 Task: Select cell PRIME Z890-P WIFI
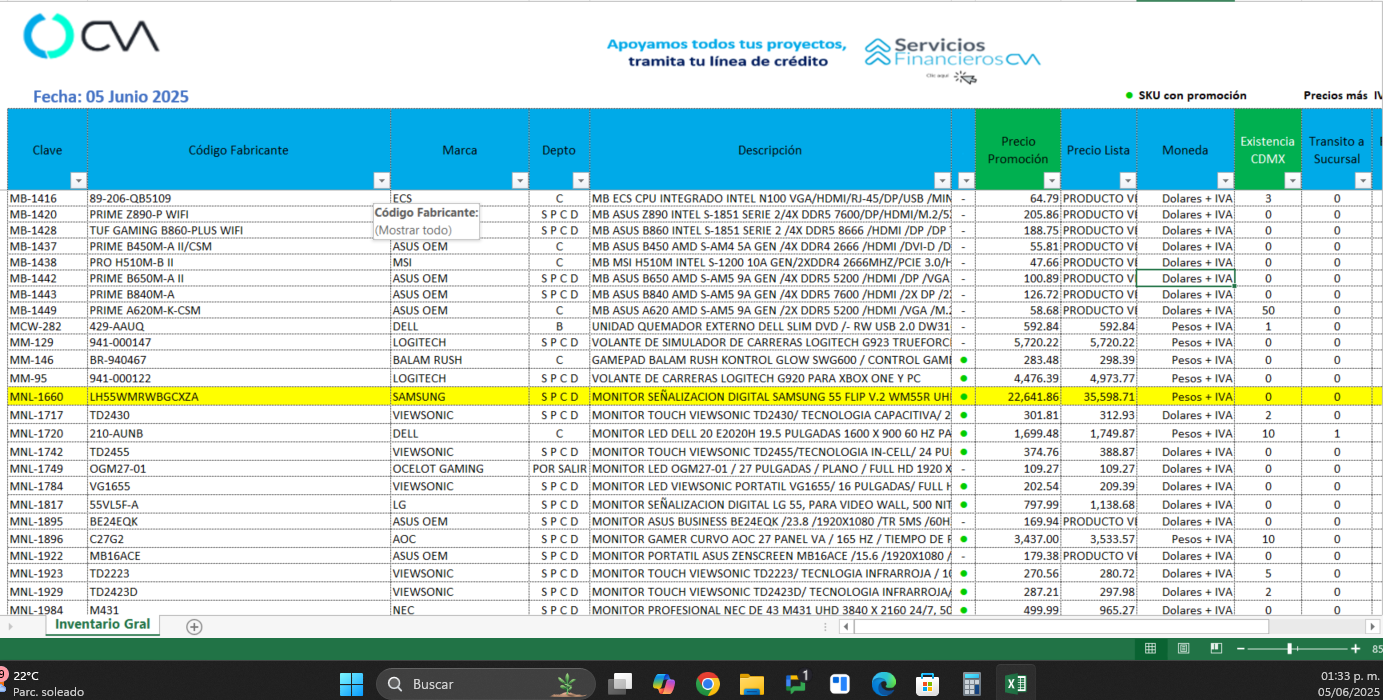[239, 214]
